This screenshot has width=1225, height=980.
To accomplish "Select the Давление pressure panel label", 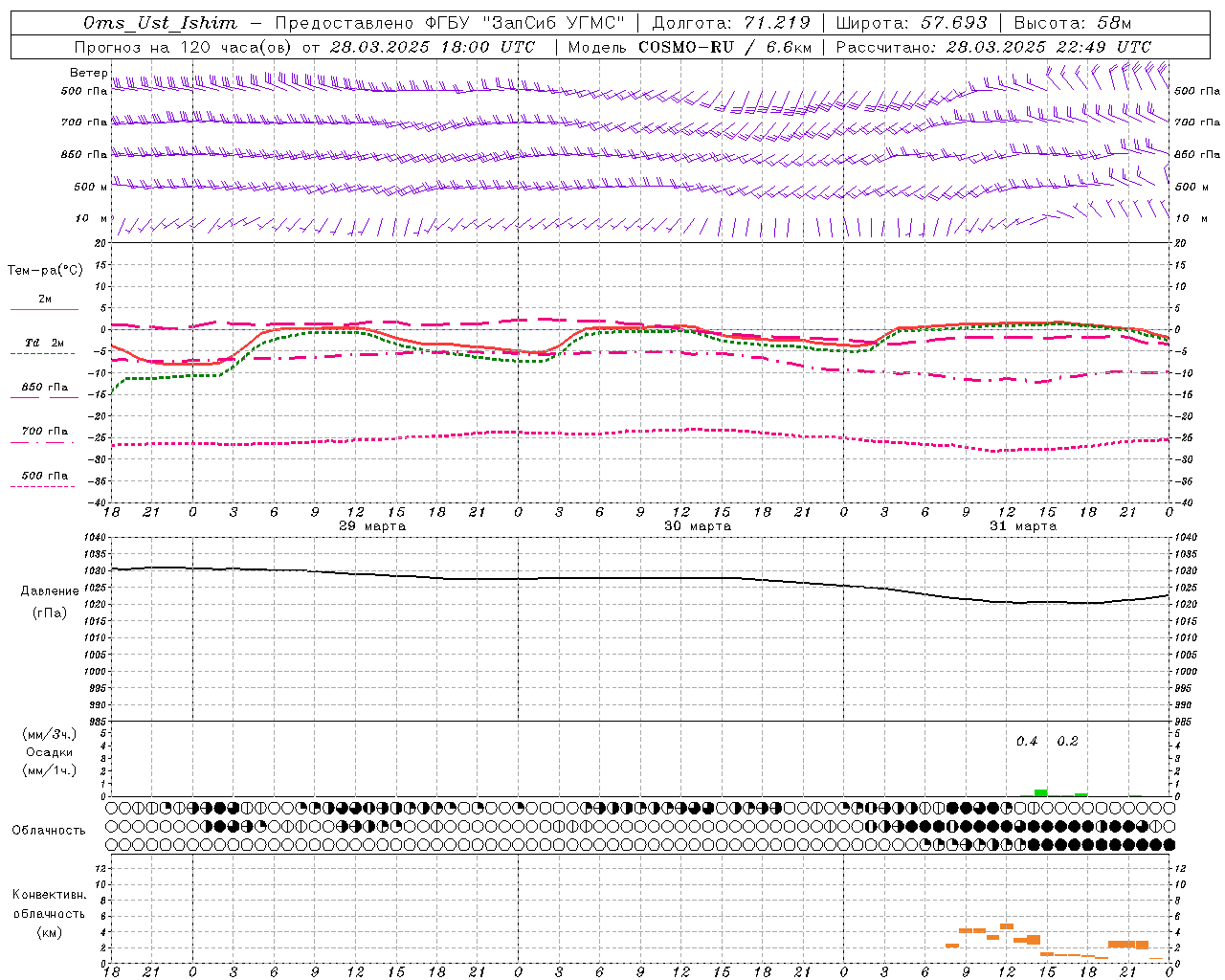I will pyautogui.click(x=50, y=591).
